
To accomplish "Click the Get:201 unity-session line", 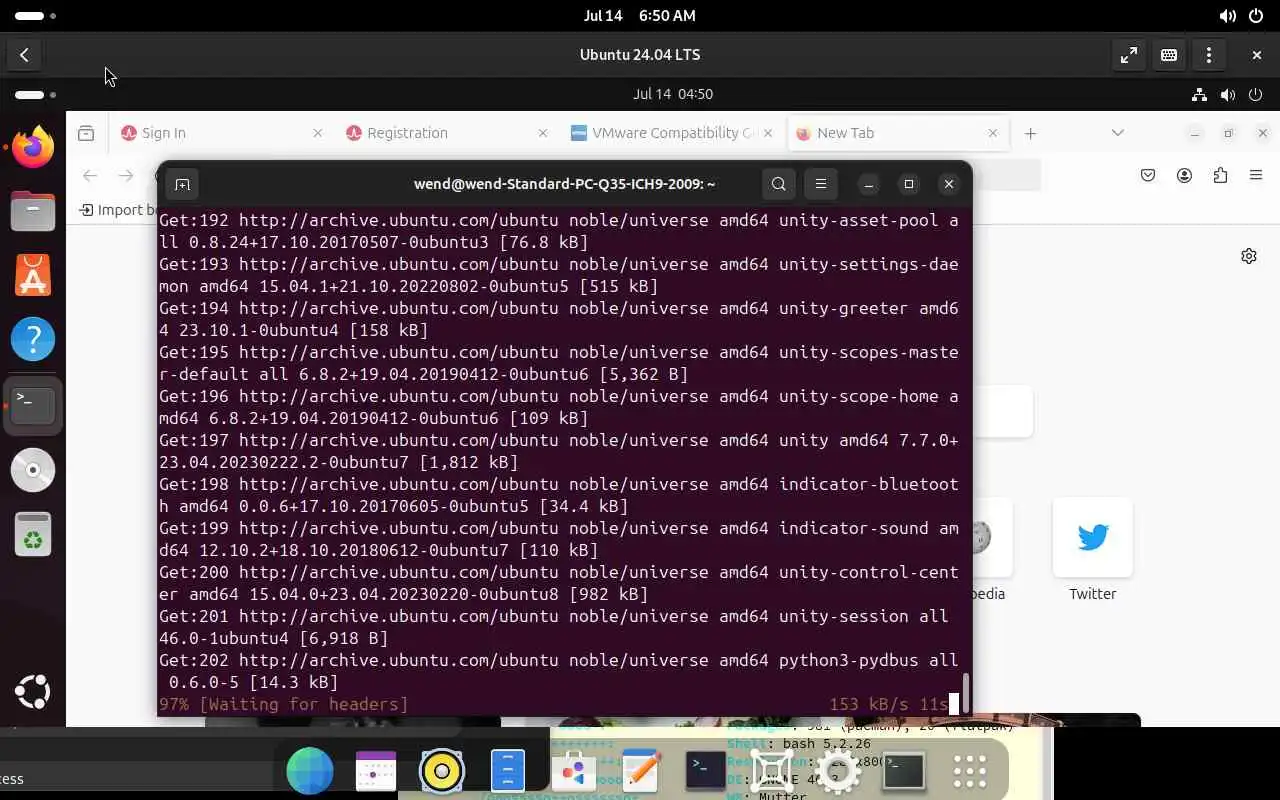I will coord(554,627).
